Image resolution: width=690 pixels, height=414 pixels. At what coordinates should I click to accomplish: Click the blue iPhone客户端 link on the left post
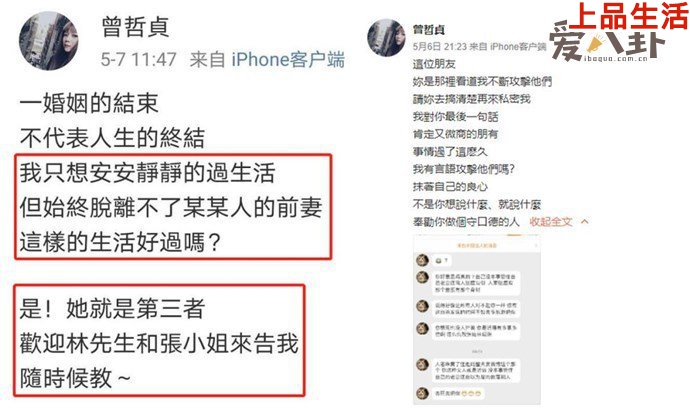click(288, 59)
